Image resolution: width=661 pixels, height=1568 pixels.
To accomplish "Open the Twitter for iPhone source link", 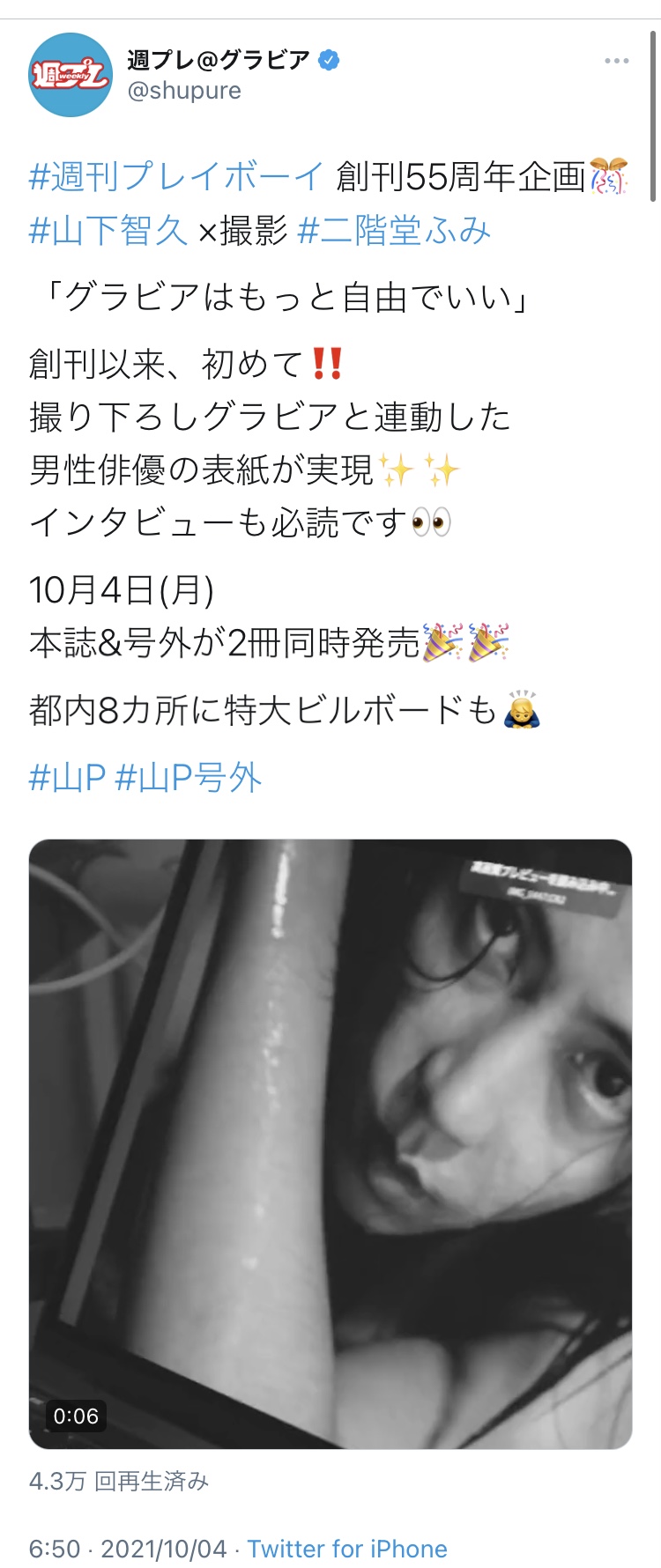I will (347, 1549).
